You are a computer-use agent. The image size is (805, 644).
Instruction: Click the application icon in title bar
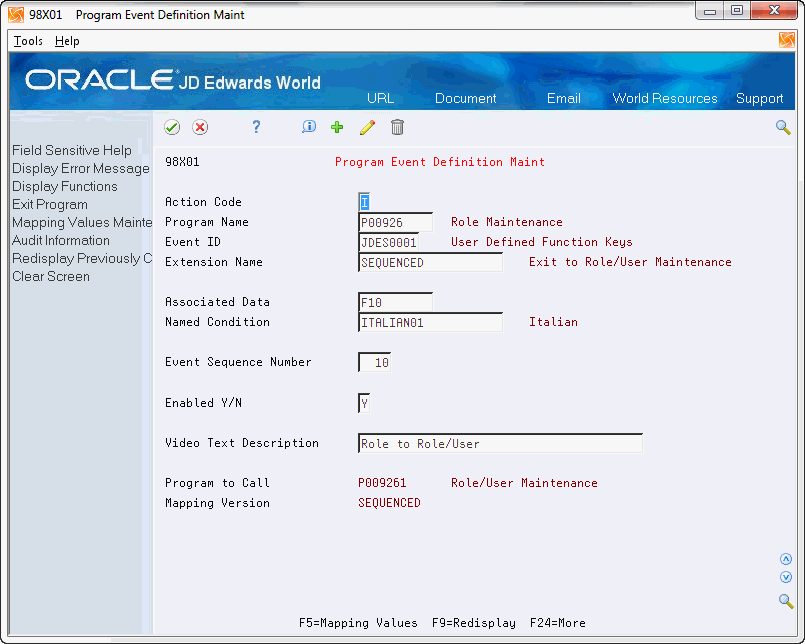[16, 15]
